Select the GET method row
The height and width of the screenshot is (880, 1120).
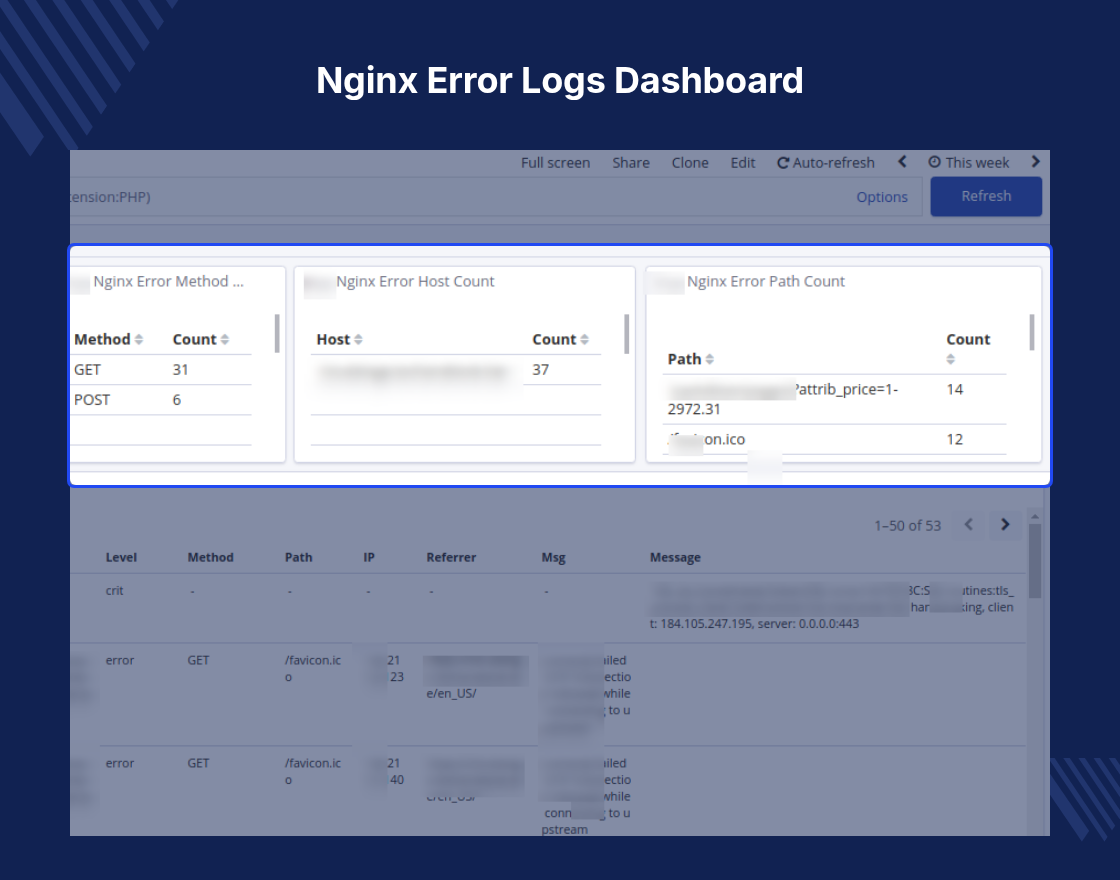pyautogui.click(x=163, y=370)
